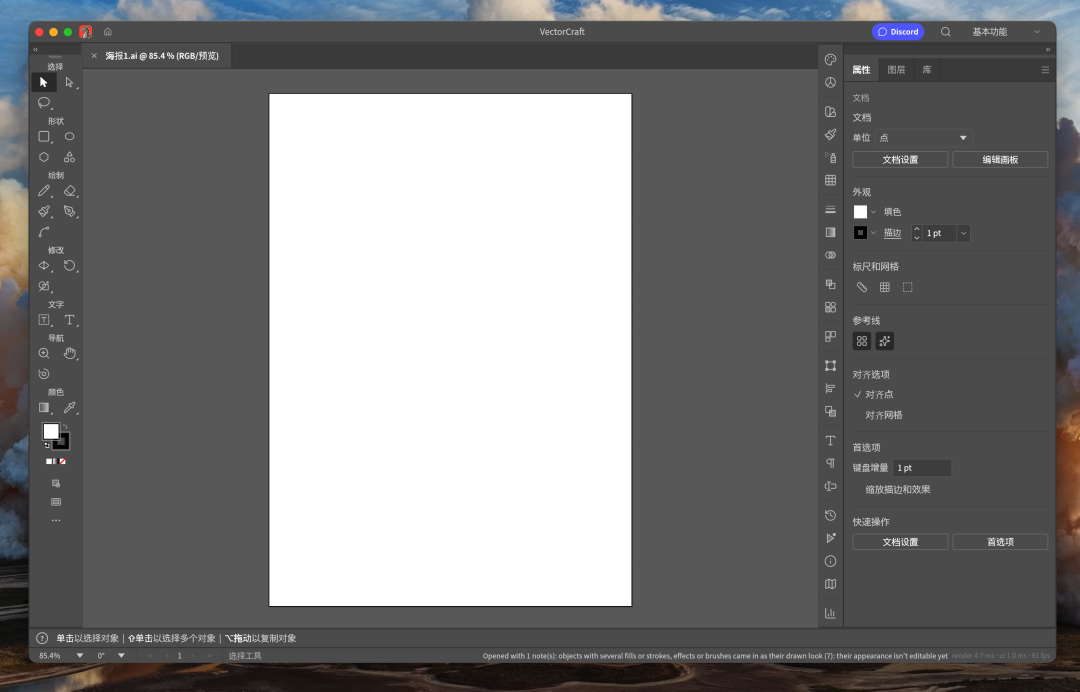Click the fill color swatch in 外观
Viewport: 1080px width, 692px height.
click(860, 212)
